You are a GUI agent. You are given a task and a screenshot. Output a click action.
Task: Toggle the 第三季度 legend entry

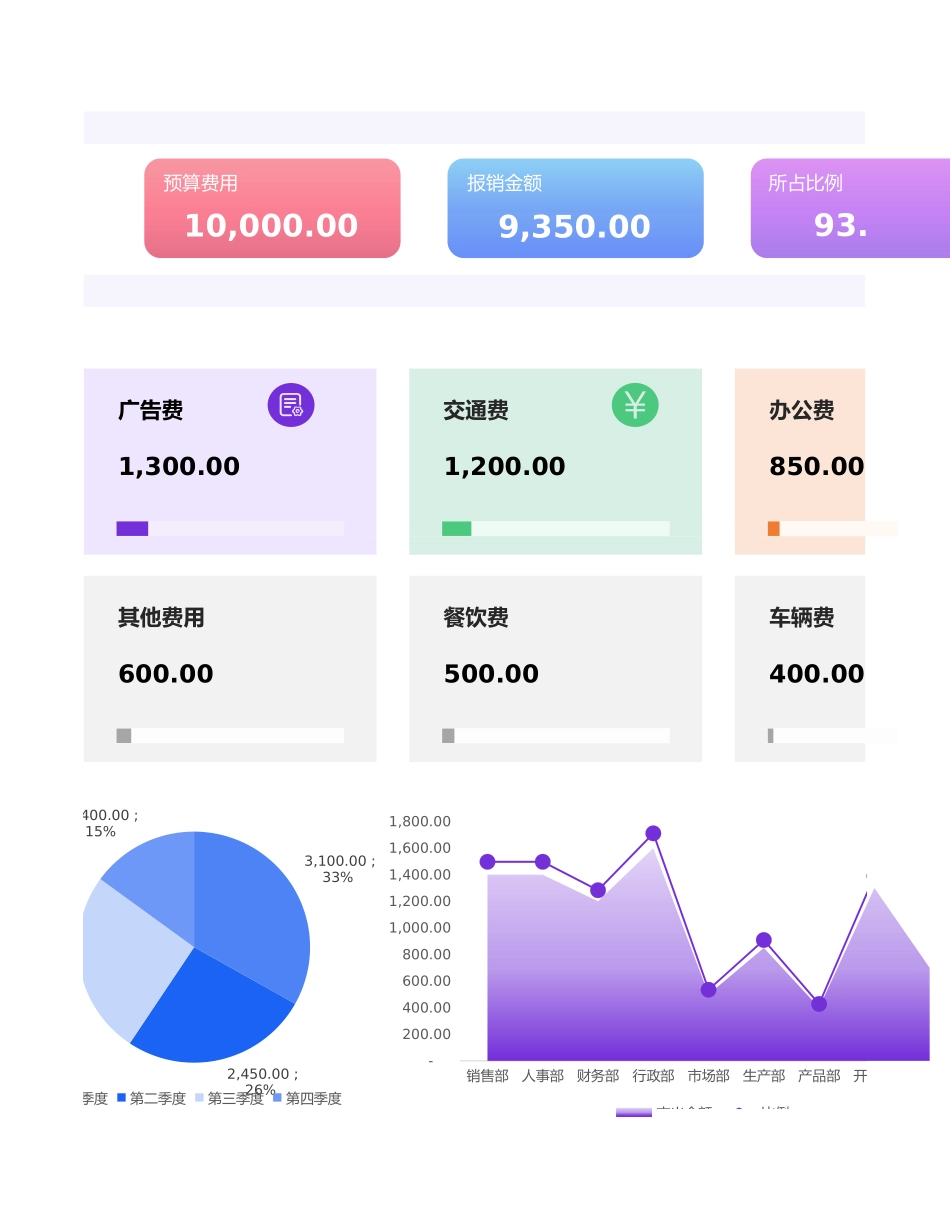[x=235, y=1098]
